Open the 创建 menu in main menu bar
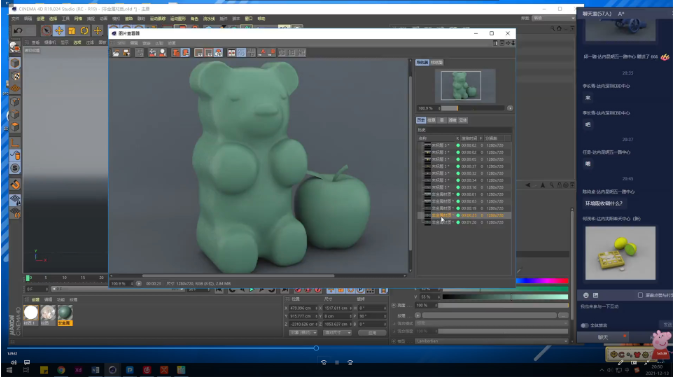Screen dimensions: 673x379 40,19
